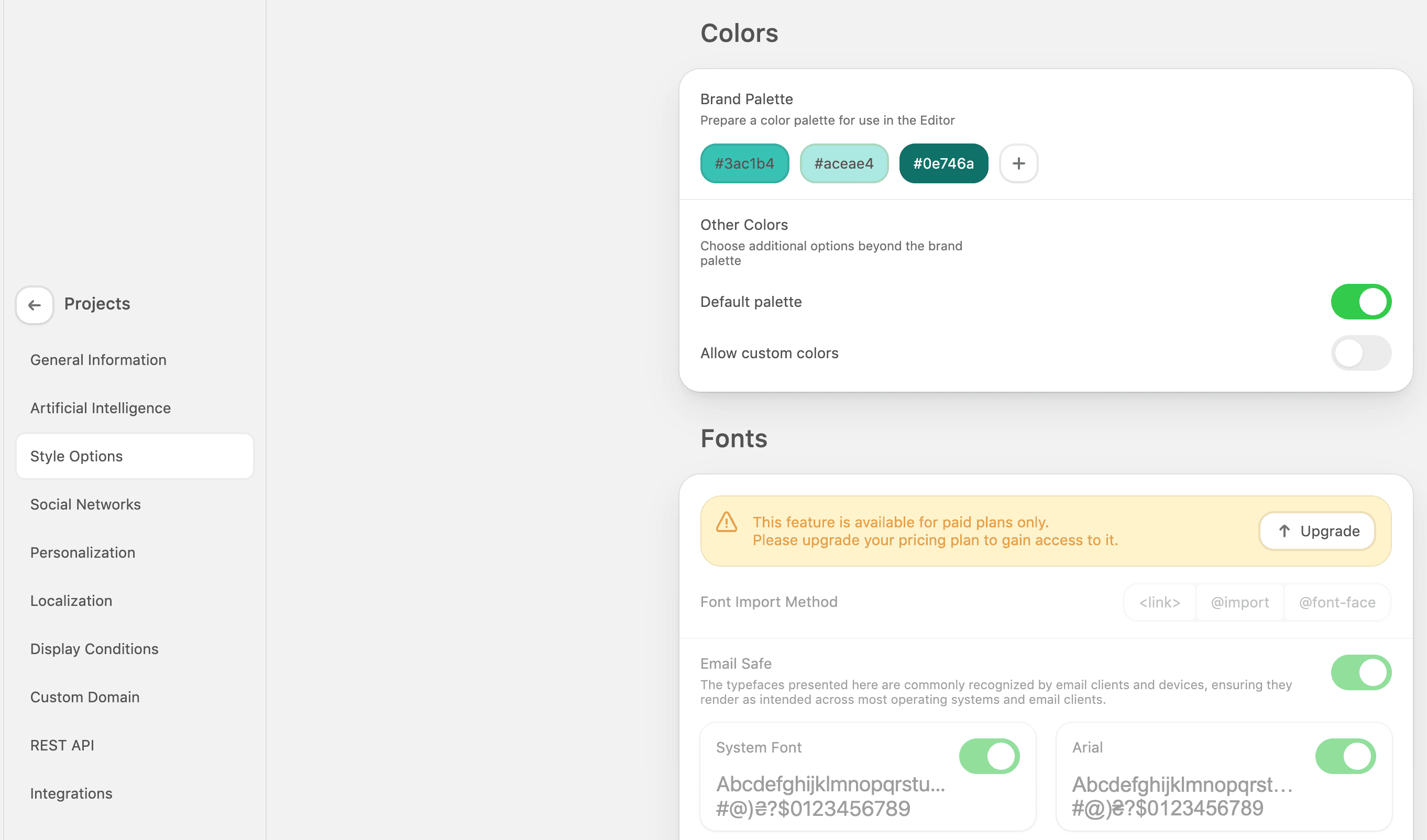Click the back arrow beside Projects
Image resolution: width=1427 pixels, height=840 pixels.
coord(35,305)
